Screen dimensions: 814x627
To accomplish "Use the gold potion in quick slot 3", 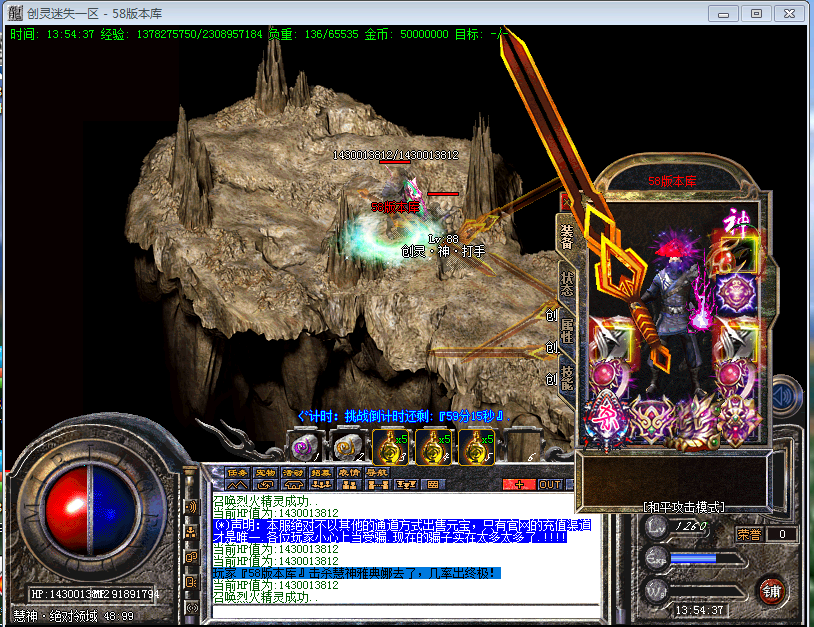I will pyautogui.click(x=392, y=447).
